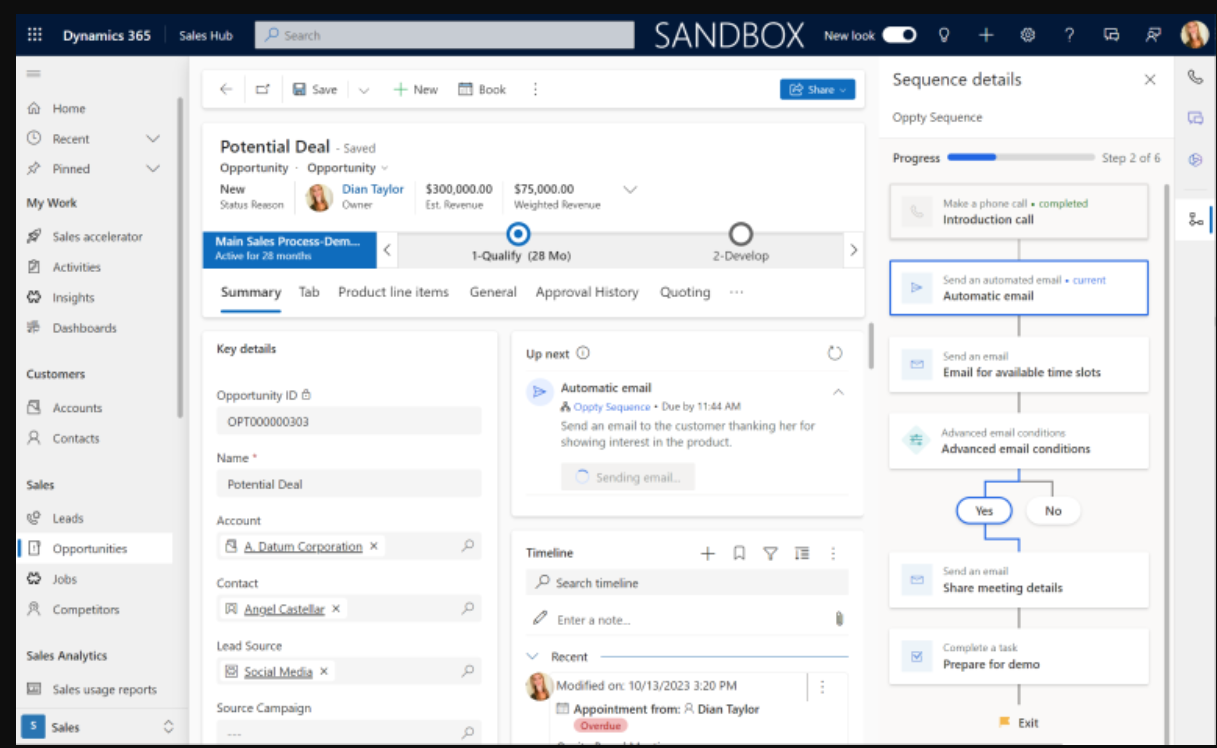Open the timeline filter funnel icon
This screenshot has width=1217, height=748.
click(770, 553)
